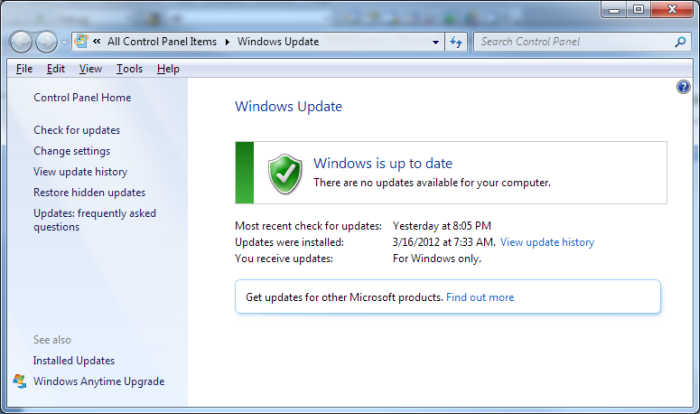Image resolution: width=700 pixels, height=414 pixels.
Task: Open the Tools menu
Action: click(129, 69)
